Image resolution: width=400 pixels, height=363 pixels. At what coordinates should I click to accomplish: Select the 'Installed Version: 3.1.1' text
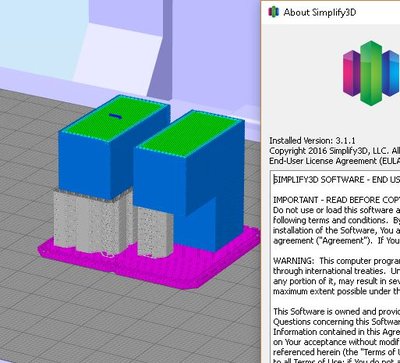[312, 140]
